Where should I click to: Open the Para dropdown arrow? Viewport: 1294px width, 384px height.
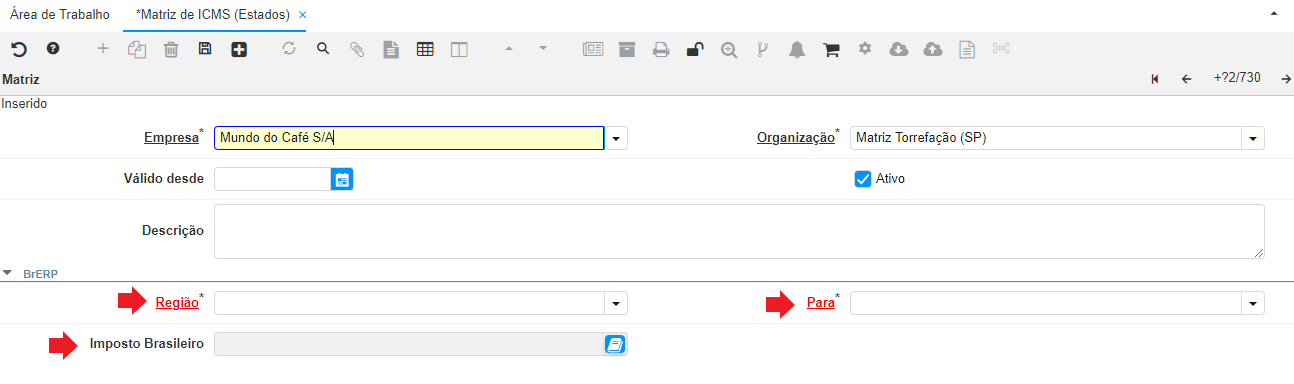(1253, 303)
